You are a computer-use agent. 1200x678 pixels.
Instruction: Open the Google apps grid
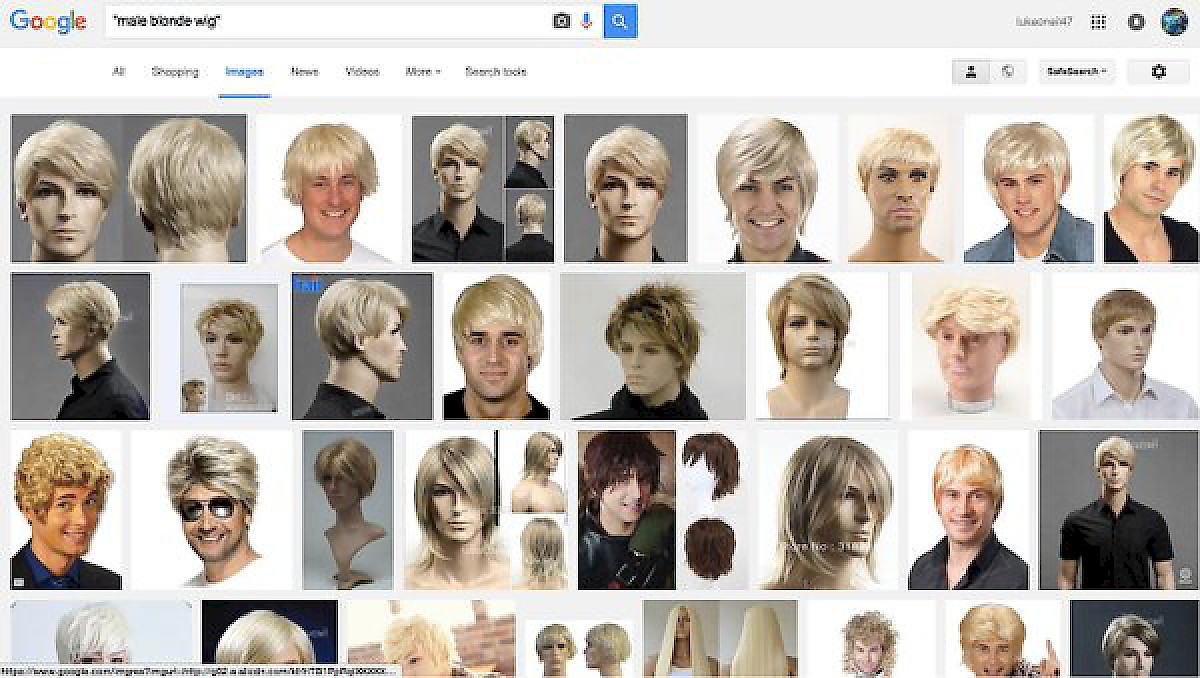point(1098,22)
